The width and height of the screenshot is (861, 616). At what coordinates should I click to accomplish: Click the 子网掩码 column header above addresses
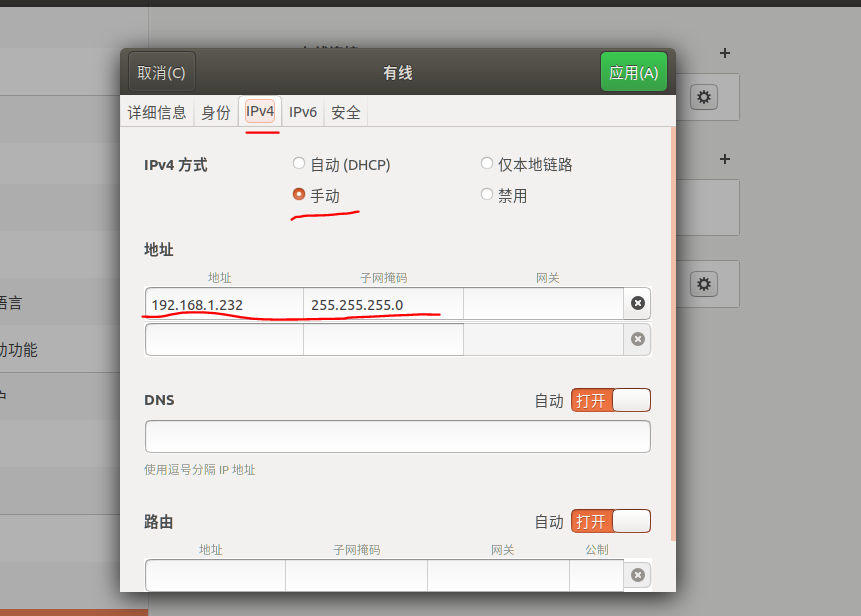tap(384, 278)
